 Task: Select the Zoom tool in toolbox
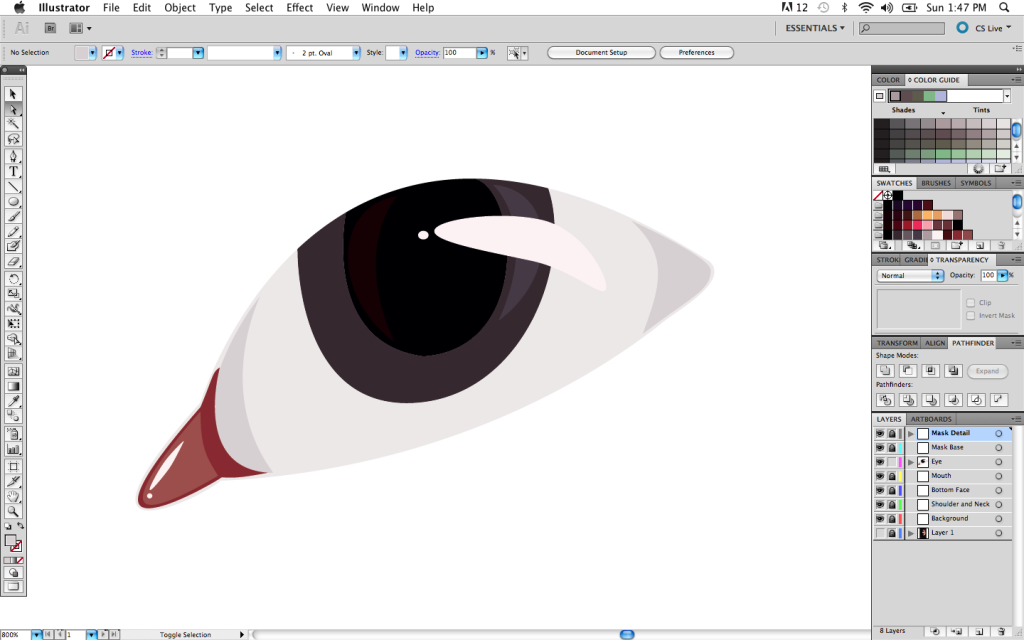[14, 511]
